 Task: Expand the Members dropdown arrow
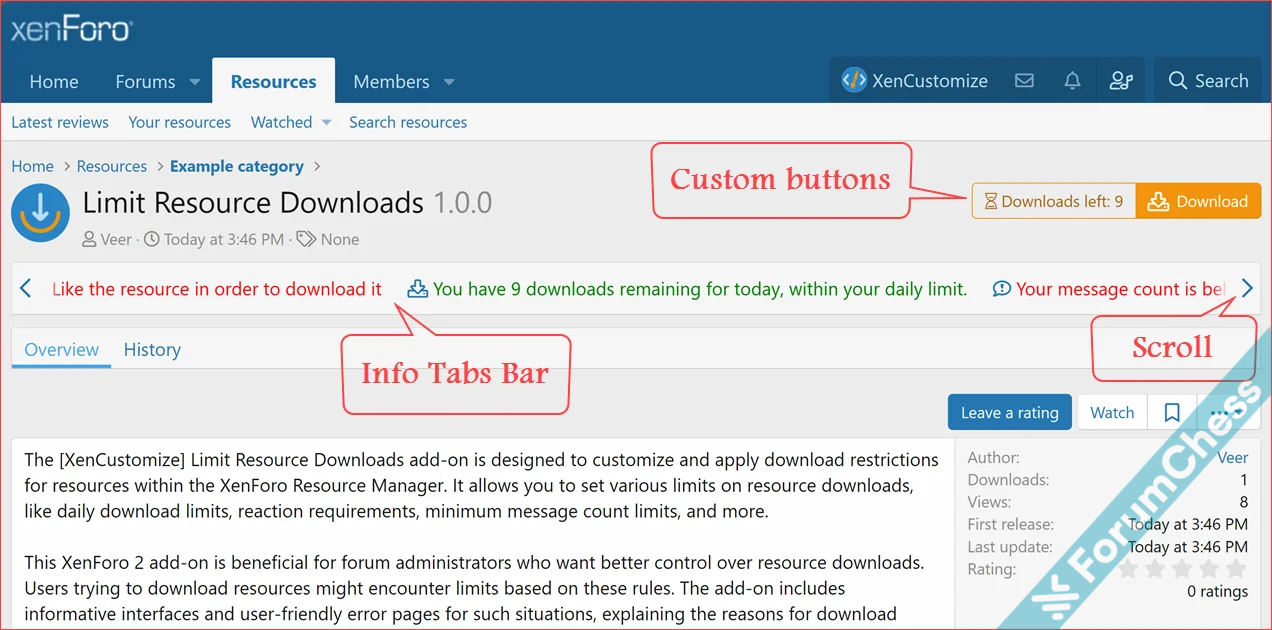click(449, 82)
